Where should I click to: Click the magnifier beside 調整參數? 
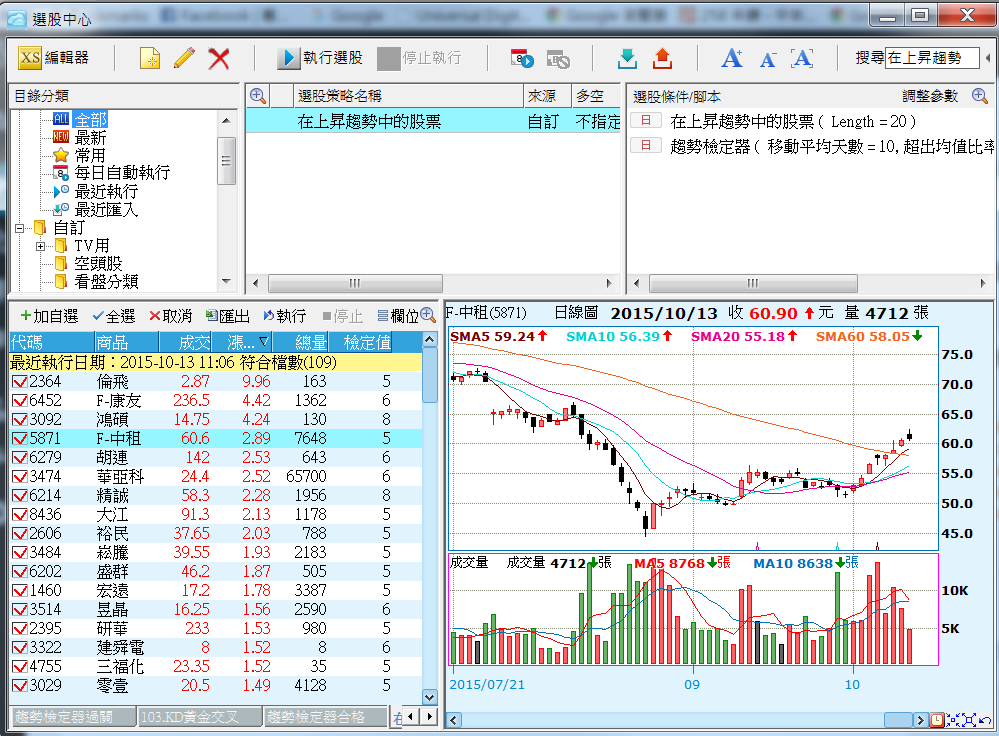(980, 96)
